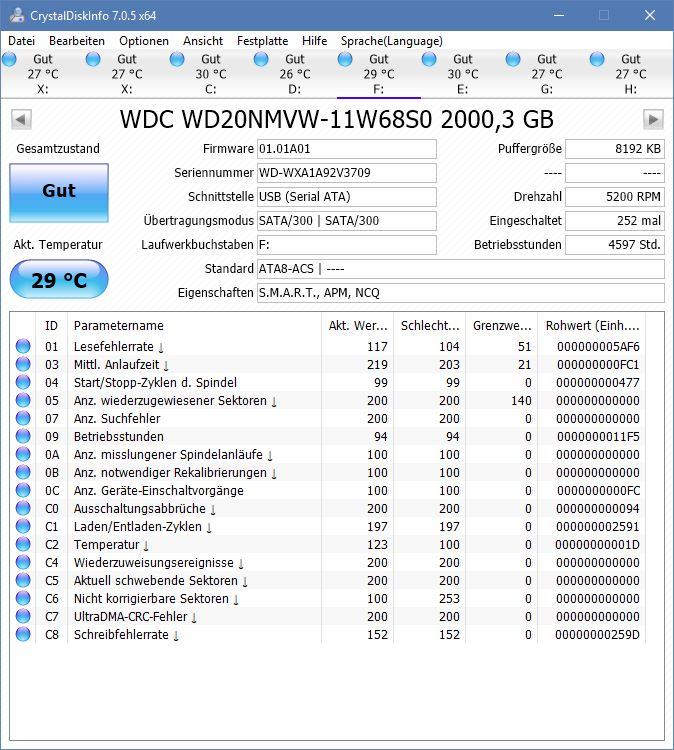Click the Drehzahl field 5200 RPM
674x750 pixels.
(x=615, y=197)
